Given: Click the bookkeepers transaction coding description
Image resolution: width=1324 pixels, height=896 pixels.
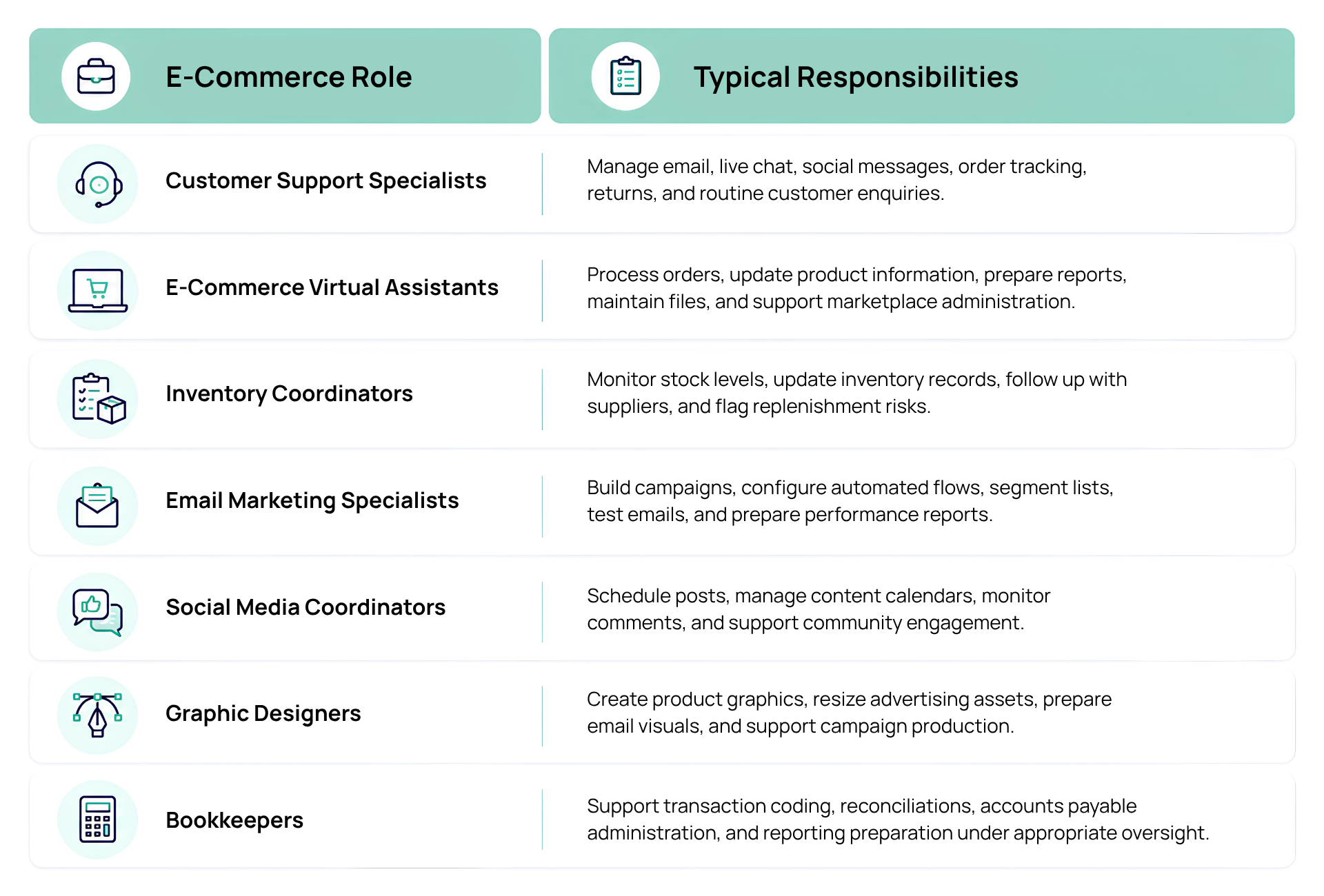Looking at the screenshot, I should [898, 819].
